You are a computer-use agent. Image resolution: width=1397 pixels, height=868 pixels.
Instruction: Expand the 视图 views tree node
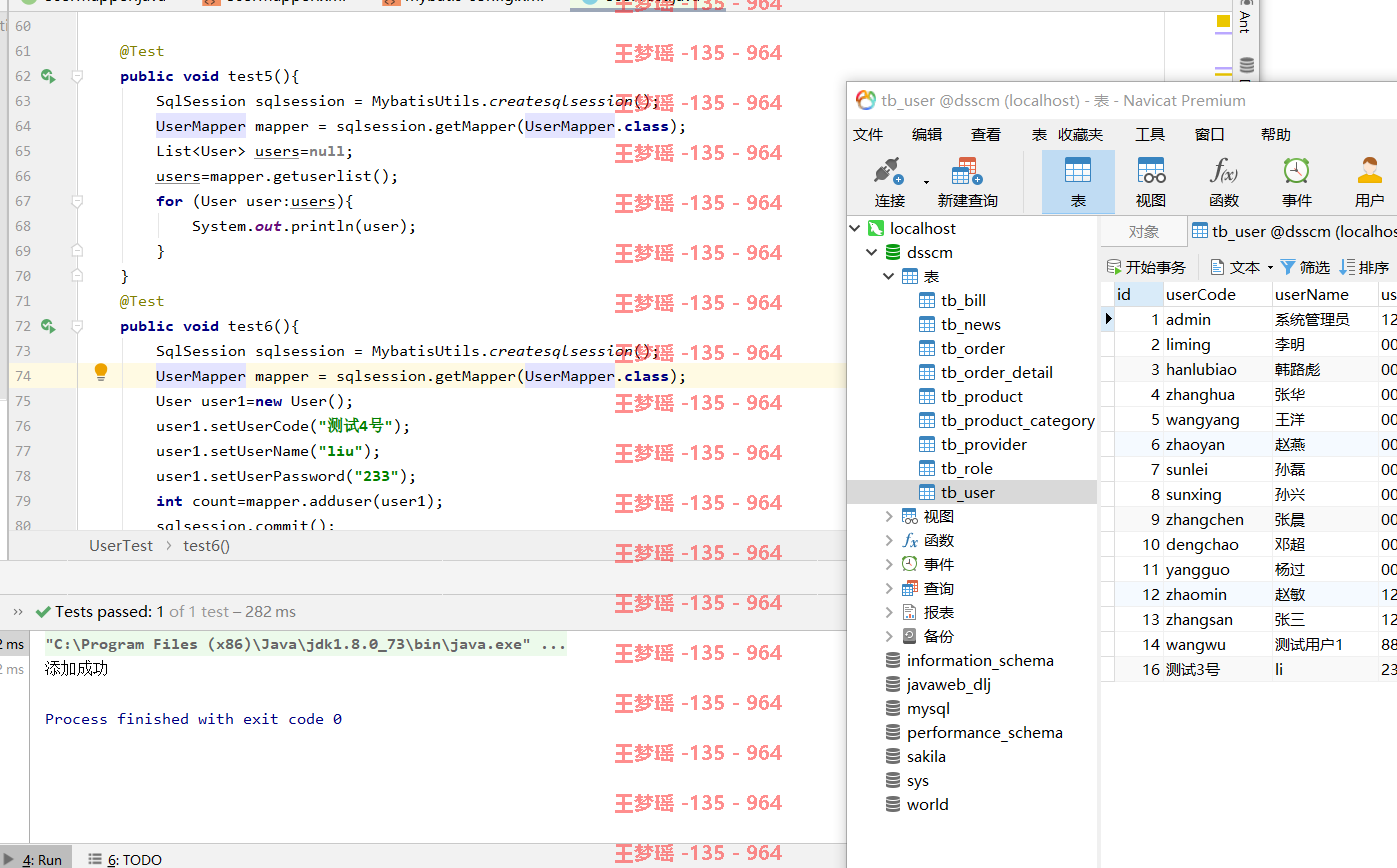click(889, 516)
